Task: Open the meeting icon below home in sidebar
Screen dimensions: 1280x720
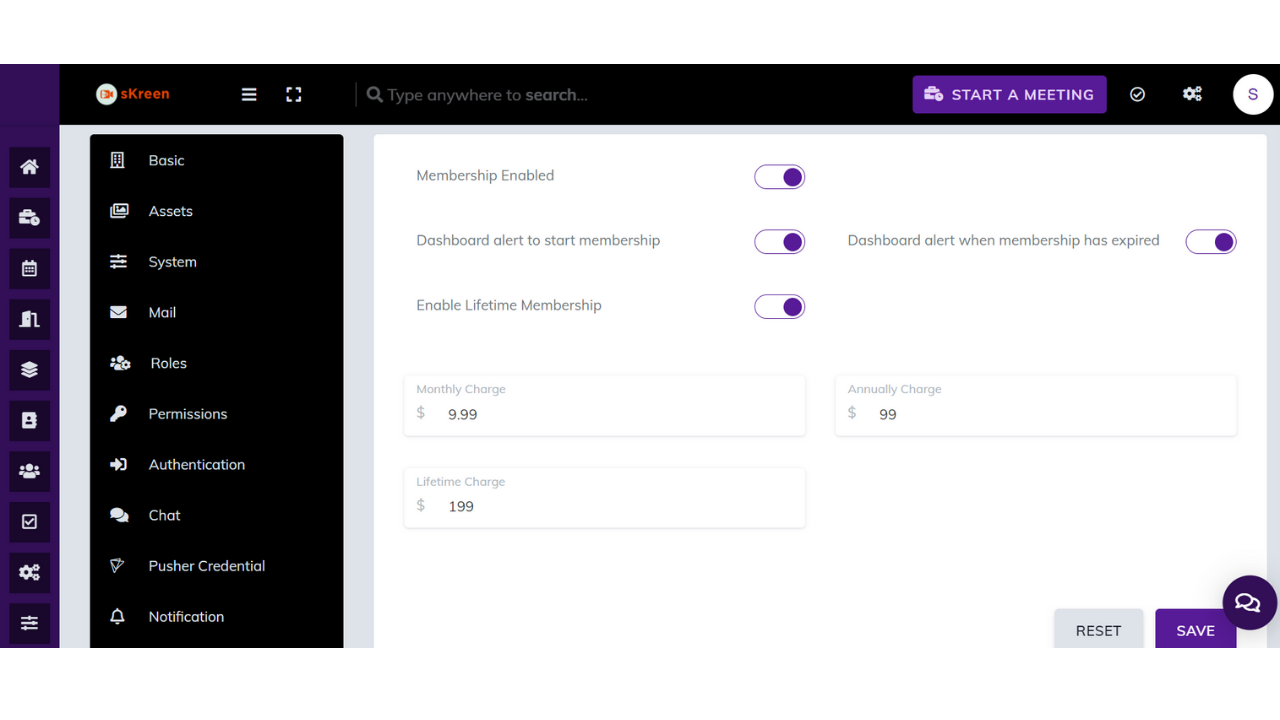Action: pyautogui.click(x=29, y=218)
